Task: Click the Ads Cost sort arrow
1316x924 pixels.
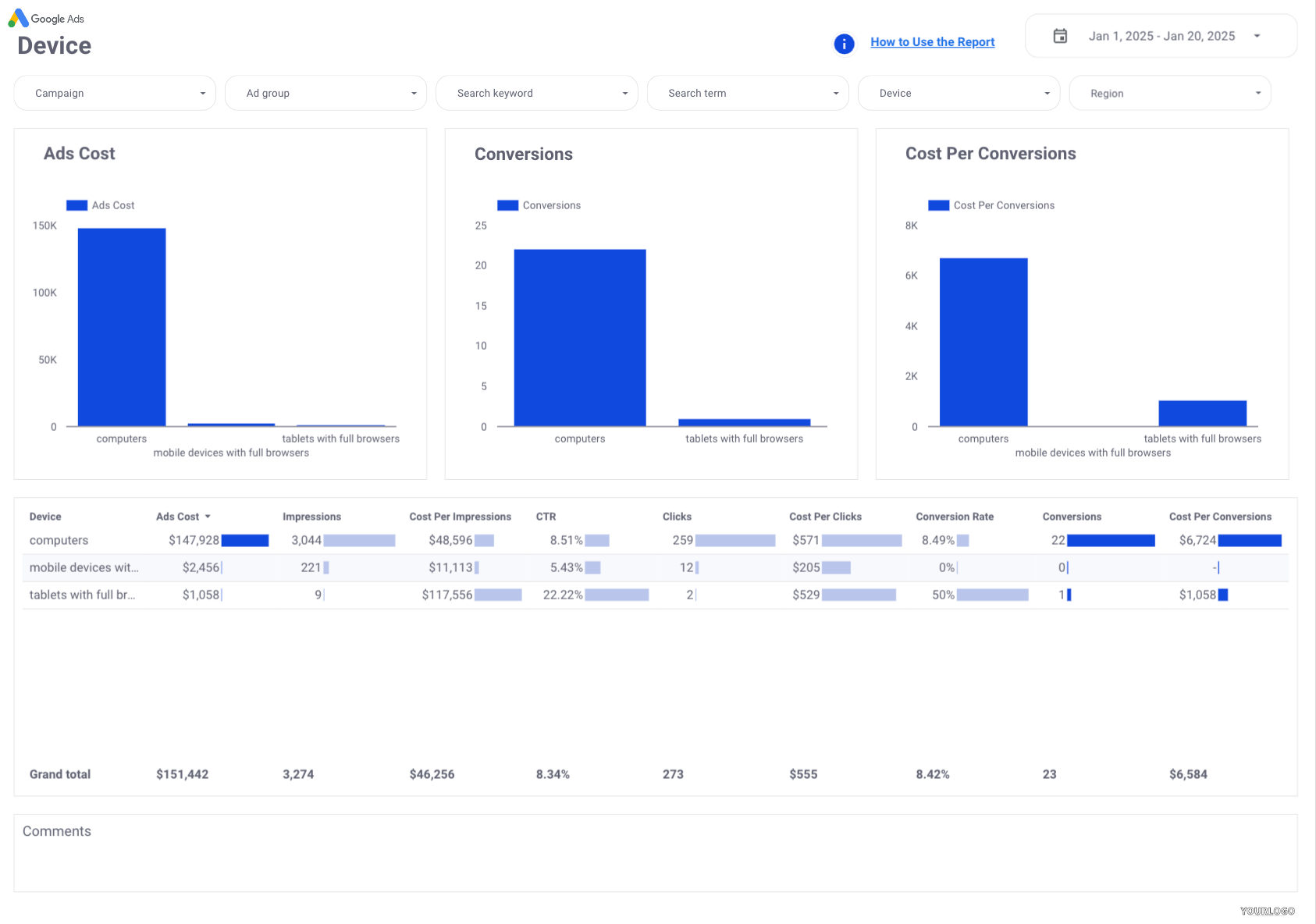Action: (208, 517)
